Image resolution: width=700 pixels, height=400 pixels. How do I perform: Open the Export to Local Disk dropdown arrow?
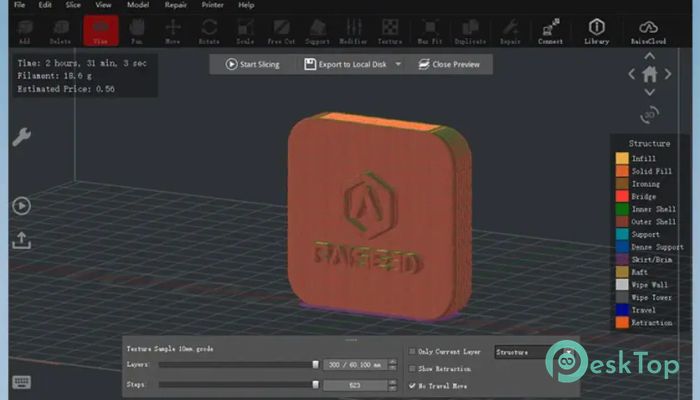point(398,64)
